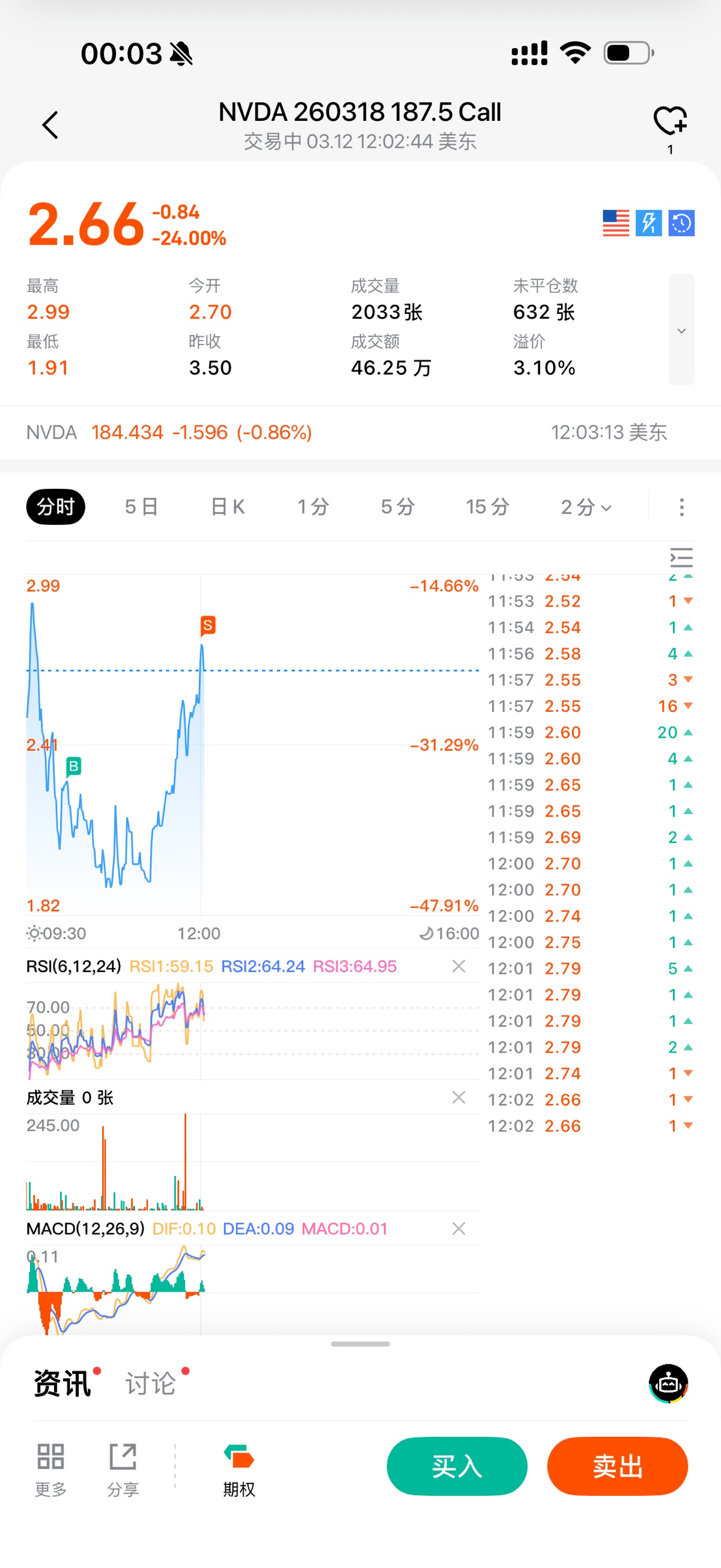Tap the S sell marker on chart
Screen dimensions: 721x1568
point(207,625)
